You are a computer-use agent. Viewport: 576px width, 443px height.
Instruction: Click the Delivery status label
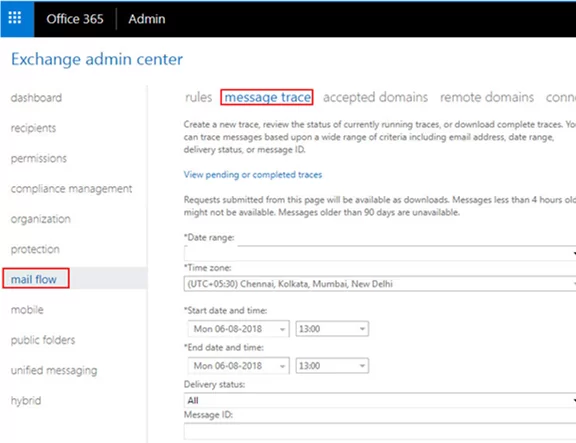coord(215,385)
